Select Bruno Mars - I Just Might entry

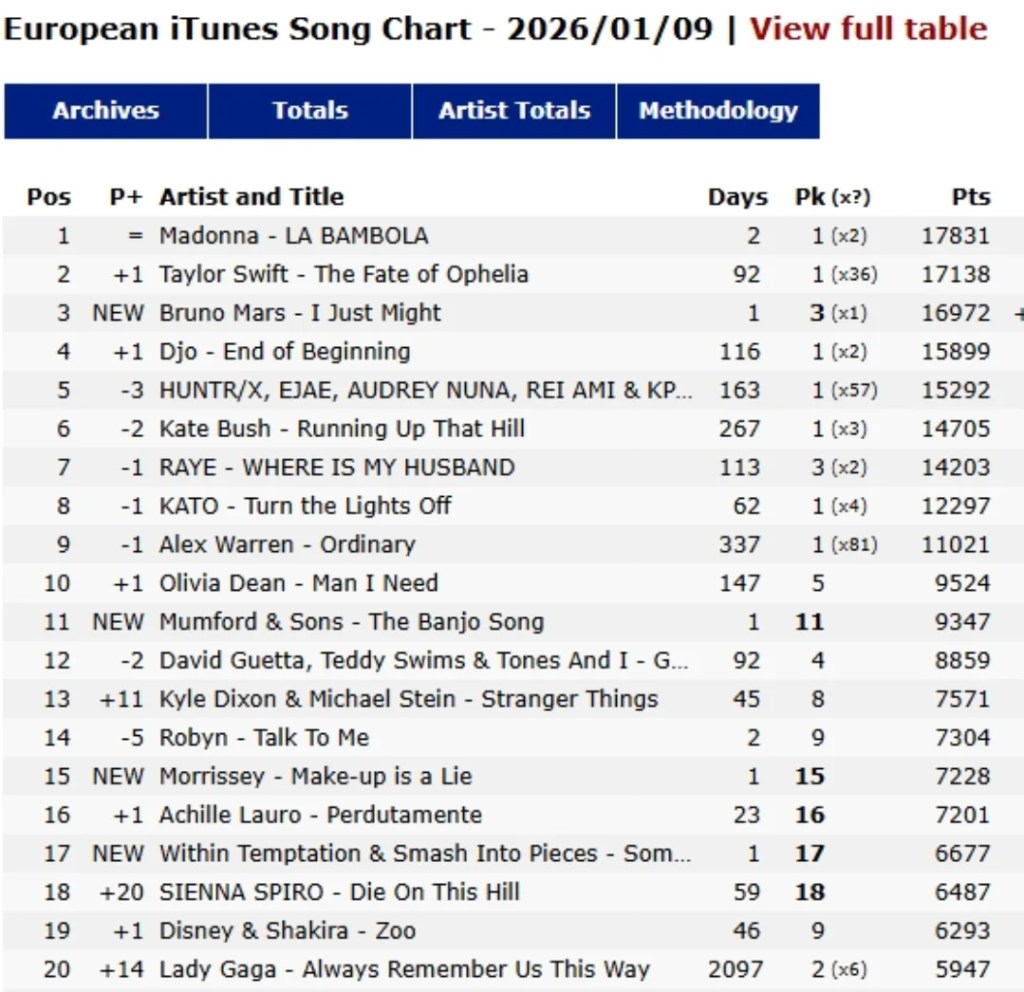(300, 313)
